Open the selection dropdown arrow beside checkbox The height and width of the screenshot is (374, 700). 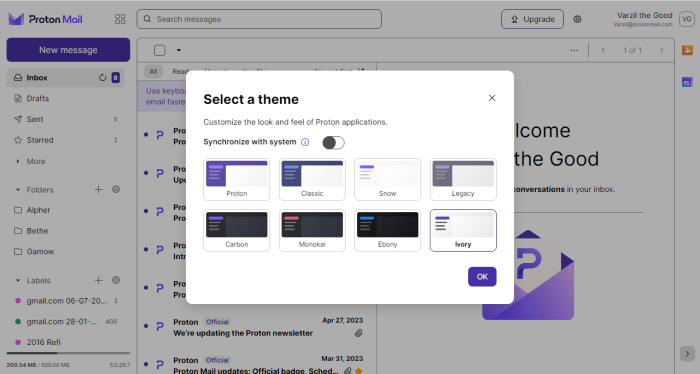pos(179,50)
